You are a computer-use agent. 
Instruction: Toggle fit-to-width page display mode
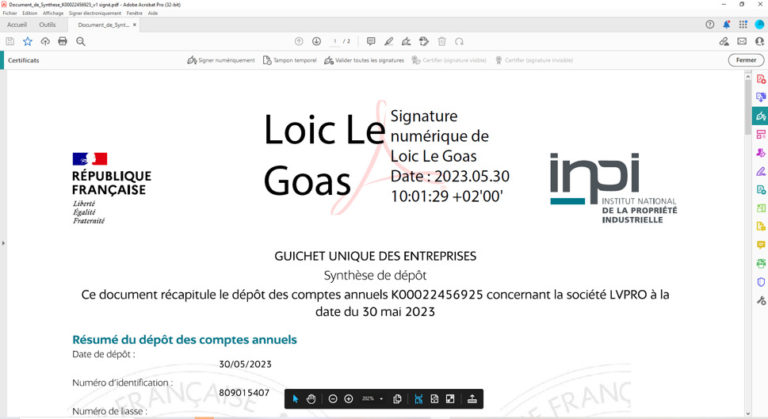[419, 399]
